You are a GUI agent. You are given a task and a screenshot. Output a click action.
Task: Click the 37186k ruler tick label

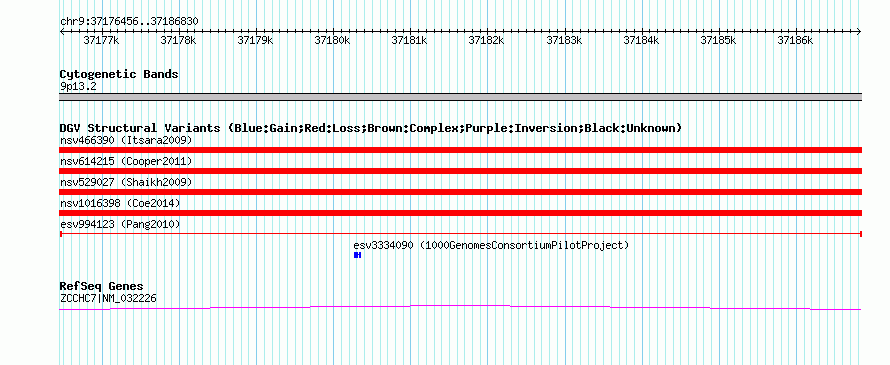tap(796, 40)
